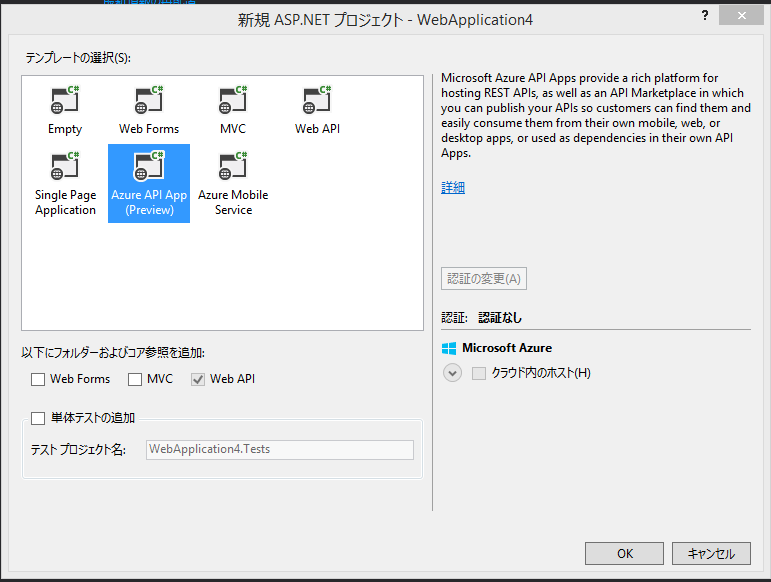Select Single Page Application template icon
771x582 pixels.
click(x=65, y=166)
